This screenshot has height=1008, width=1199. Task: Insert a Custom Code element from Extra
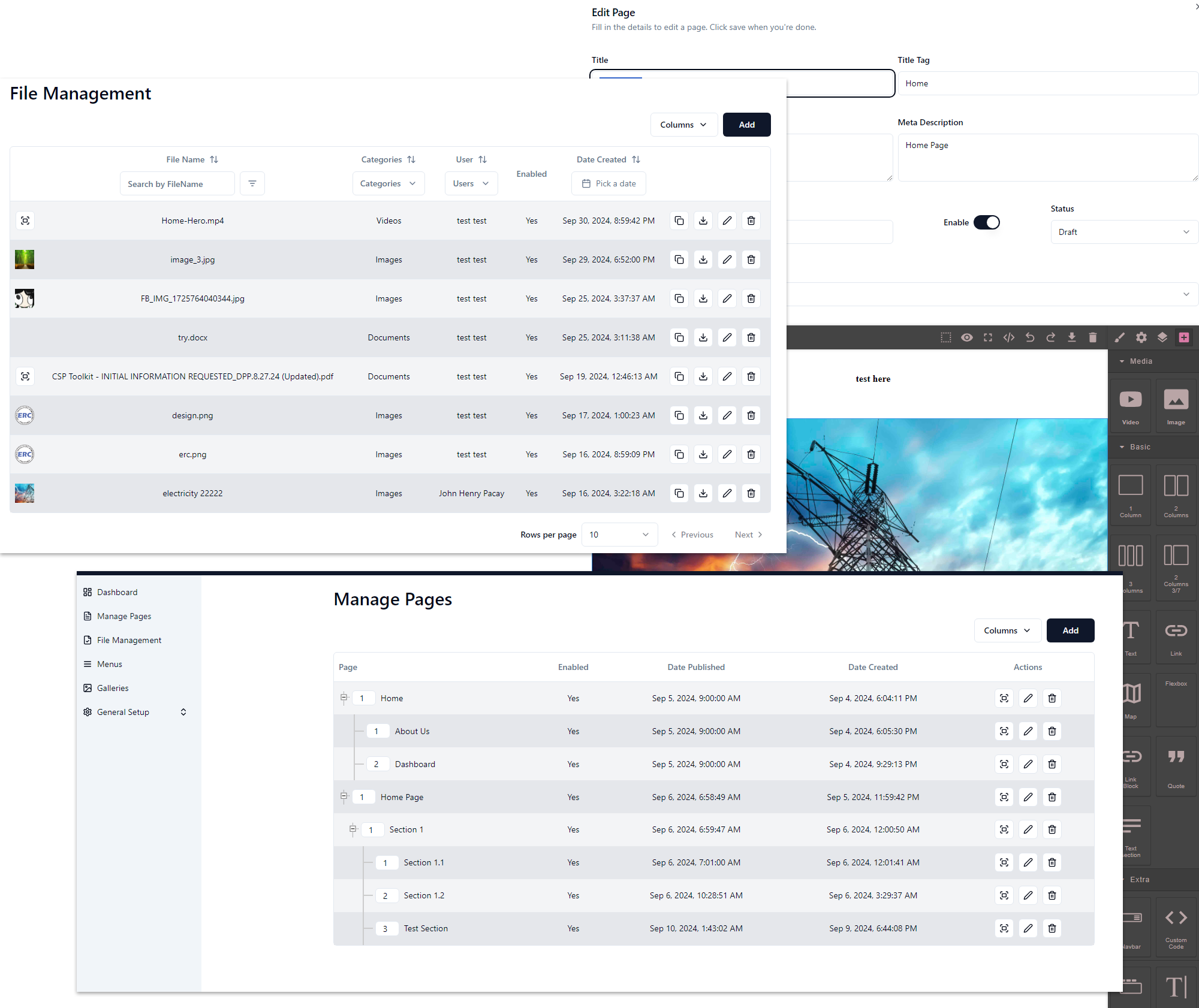point(1176,926)
